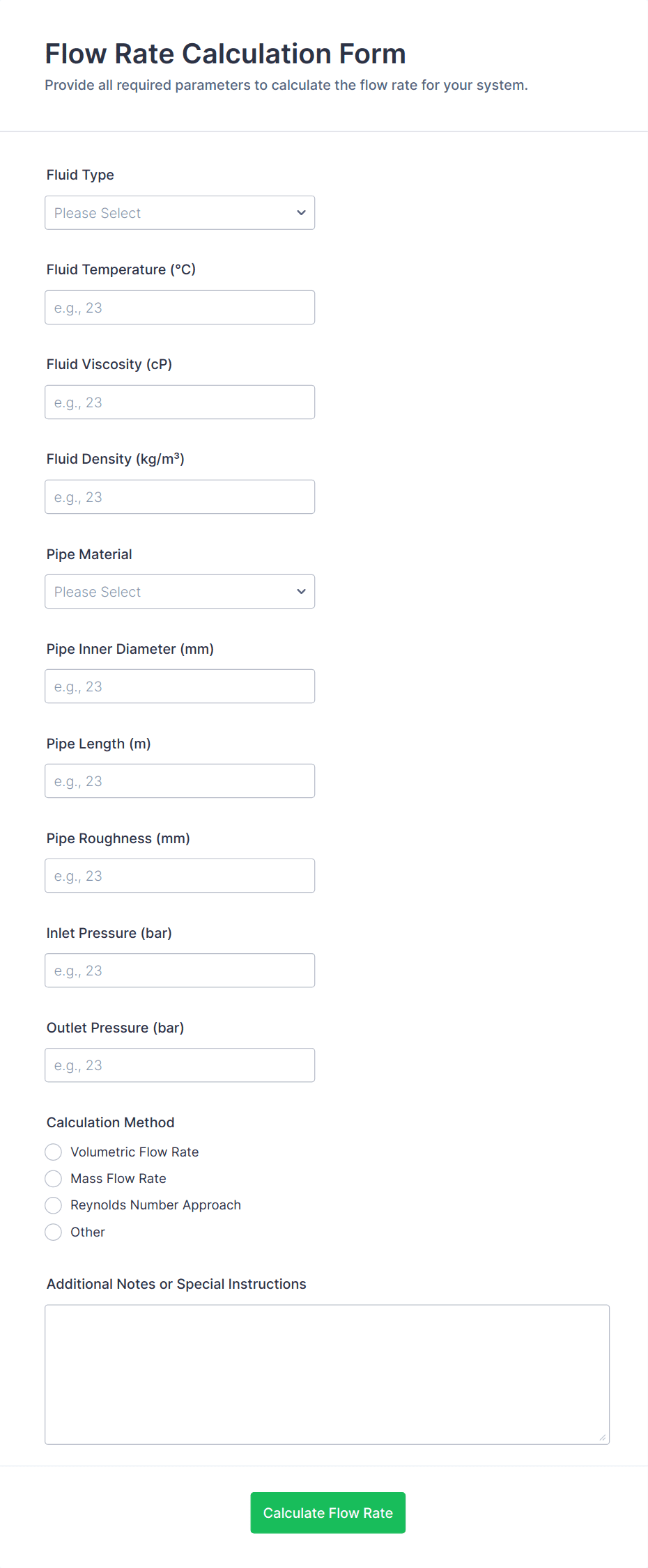
Task: Pick the Other calculation method
Action: click(x=54, y=1232)
